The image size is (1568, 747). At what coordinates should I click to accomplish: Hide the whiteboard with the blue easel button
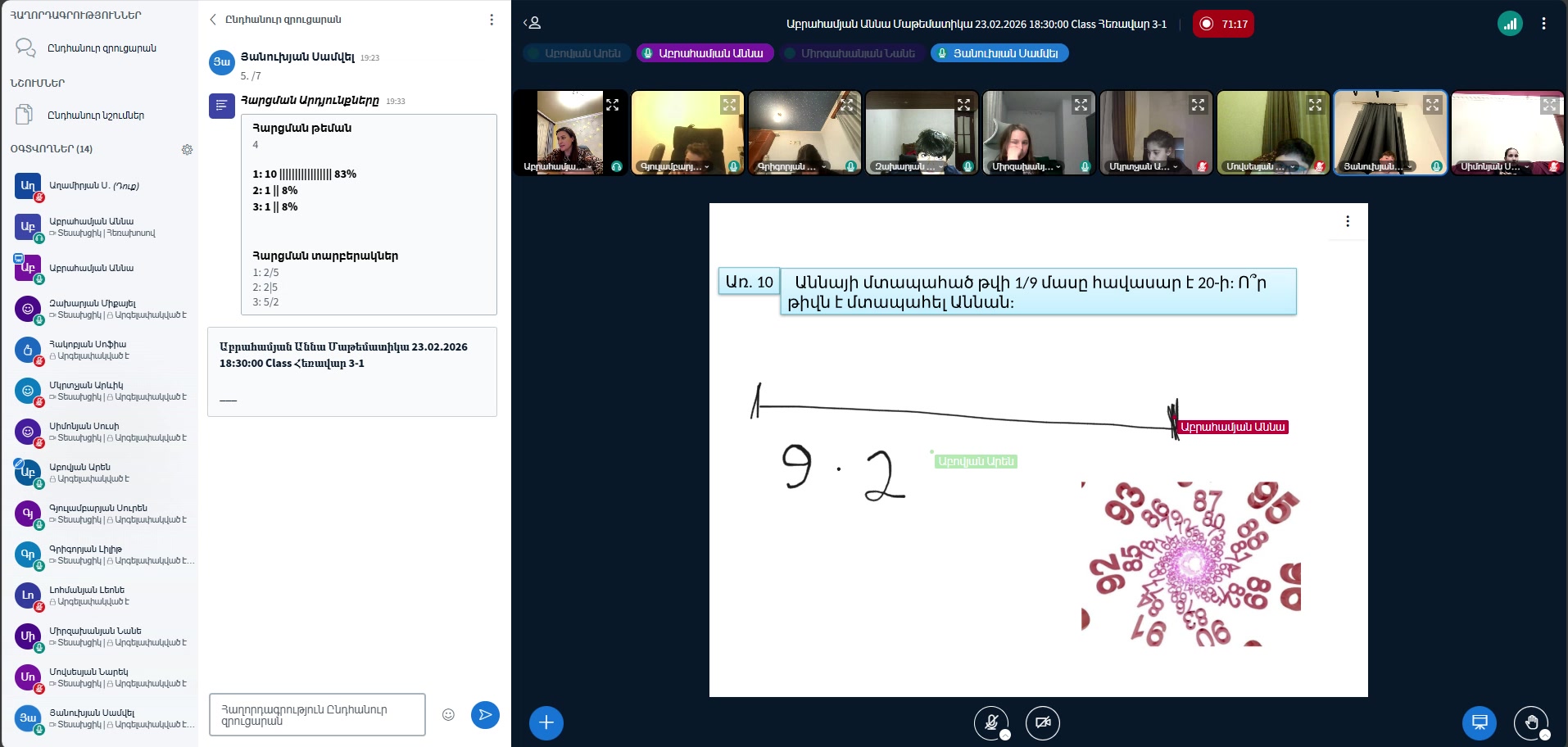[1480, 723]
